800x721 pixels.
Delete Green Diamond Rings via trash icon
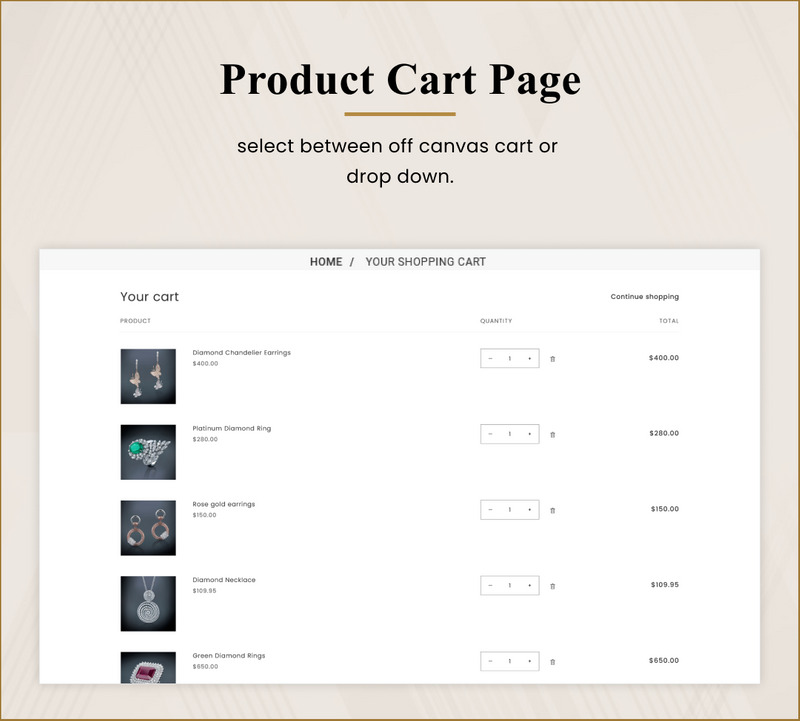click(552, 660)
